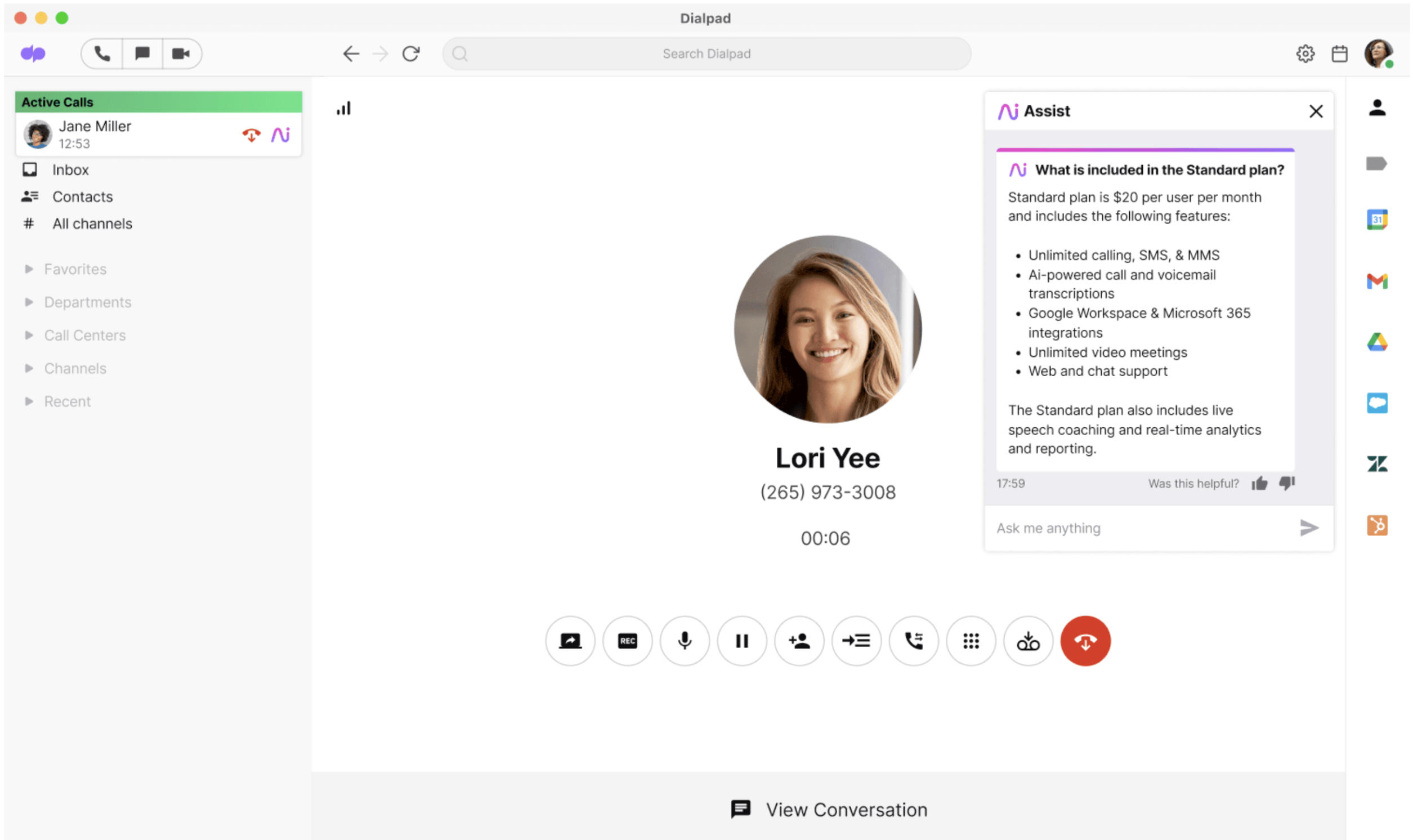Give a thumbs down to the Assist answer
The width and height of the screenshot is (1413, 840).
pyautogui.click(x=1287, y=483)
